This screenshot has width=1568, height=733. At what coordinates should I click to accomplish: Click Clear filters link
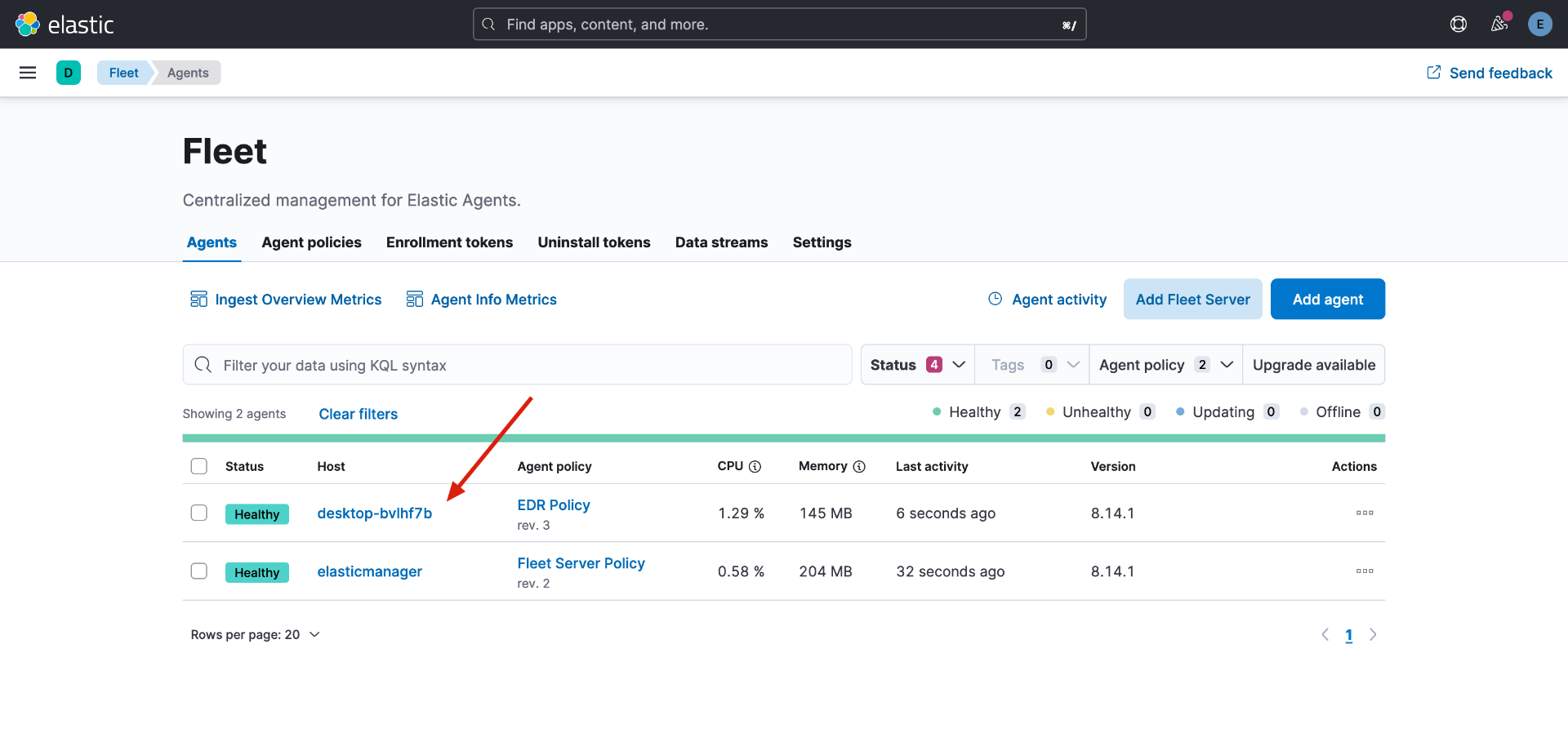(x=358, y=414)
